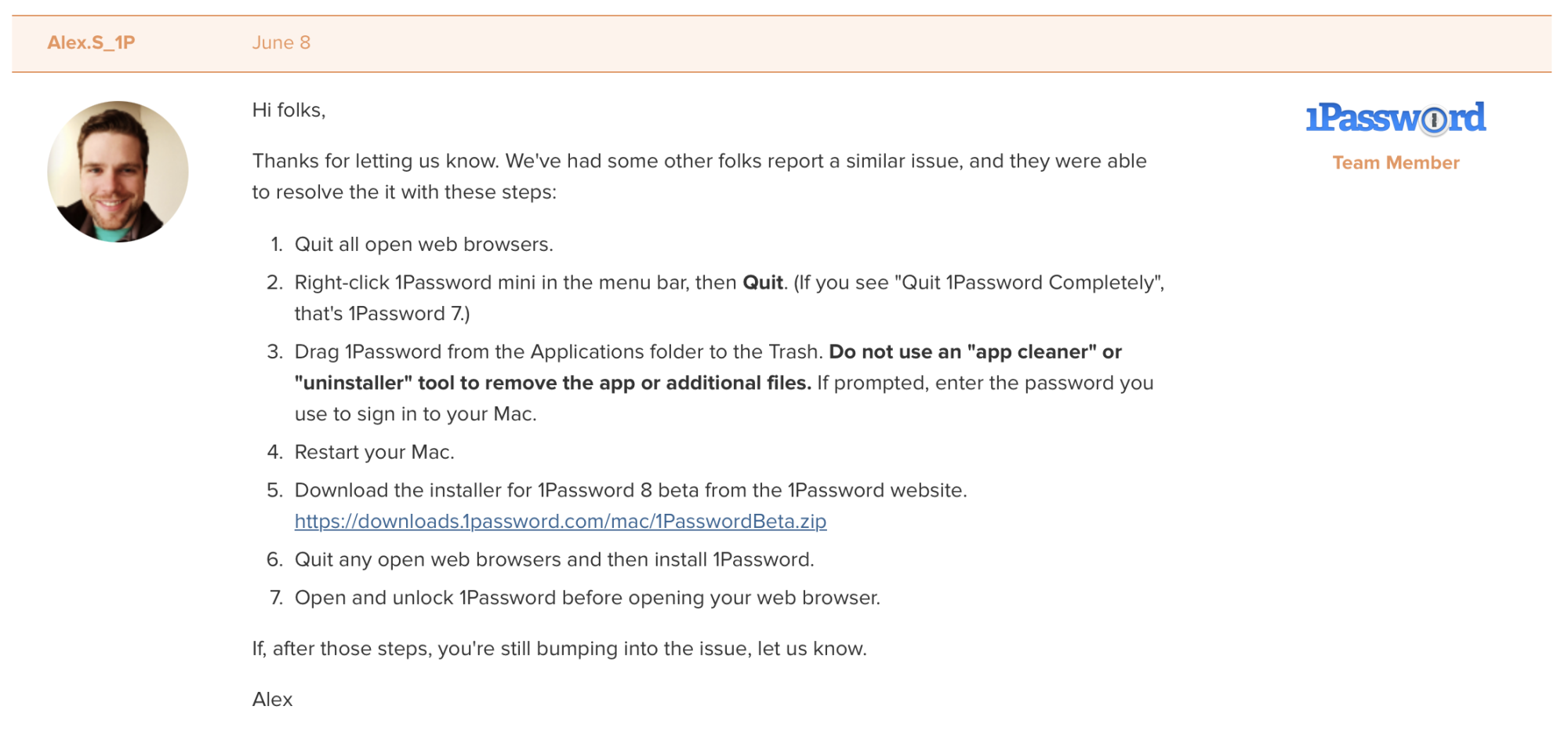This screenshot has width=1568, height=735.
Task: Click the 1Password logo
Action: 1395,118
